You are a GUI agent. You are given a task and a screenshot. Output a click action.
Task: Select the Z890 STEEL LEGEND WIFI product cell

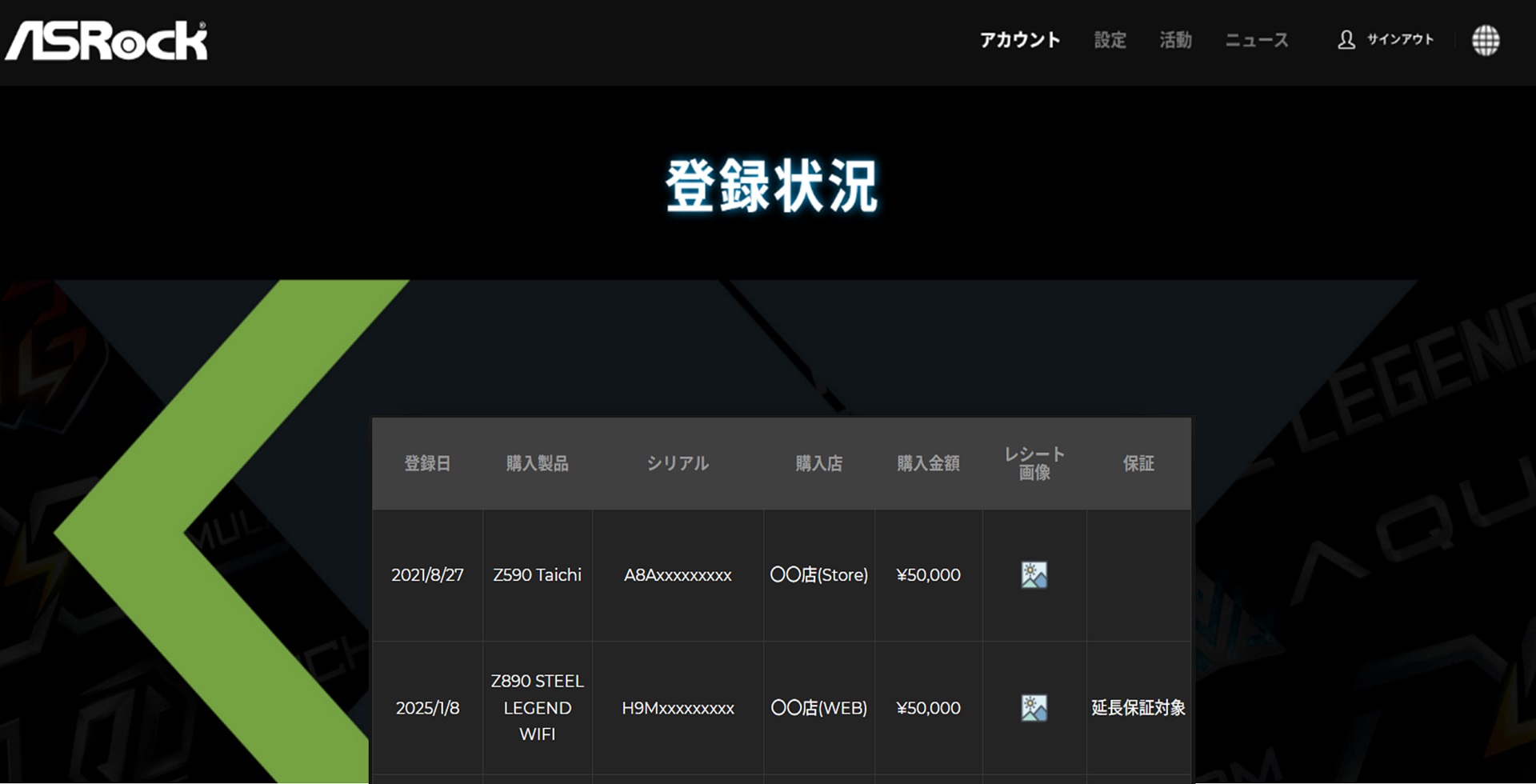(x=537, y=707)
